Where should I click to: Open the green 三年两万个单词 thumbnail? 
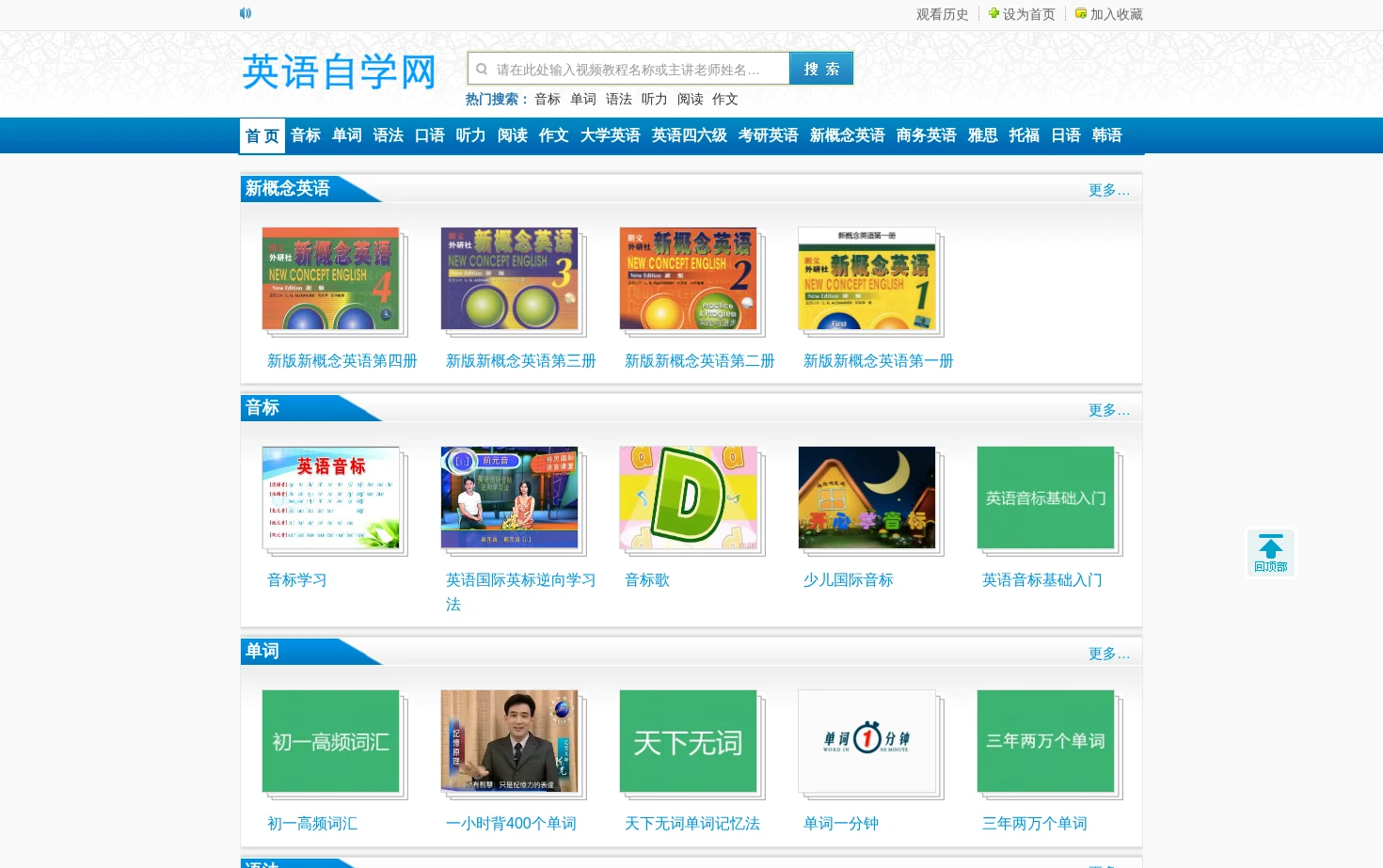click(x=1046, y=741)
